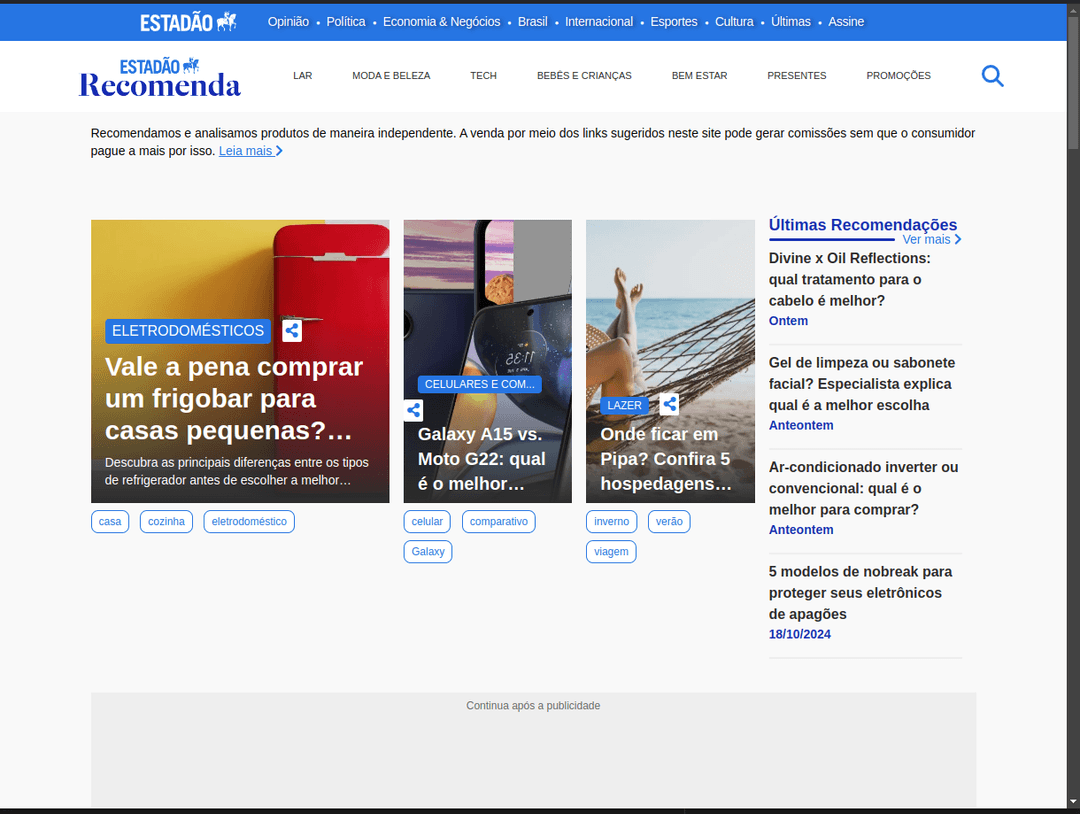Click the 'inverno' tag
This screenshot has height=814, width=1080.
[611, 522]
